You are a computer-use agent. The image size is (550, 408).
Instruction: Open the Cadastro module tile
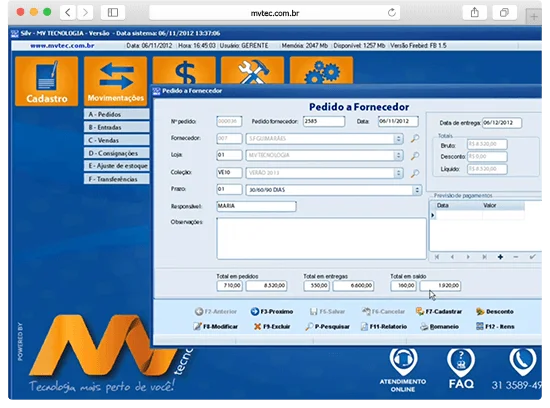click(x=46, y=81)
